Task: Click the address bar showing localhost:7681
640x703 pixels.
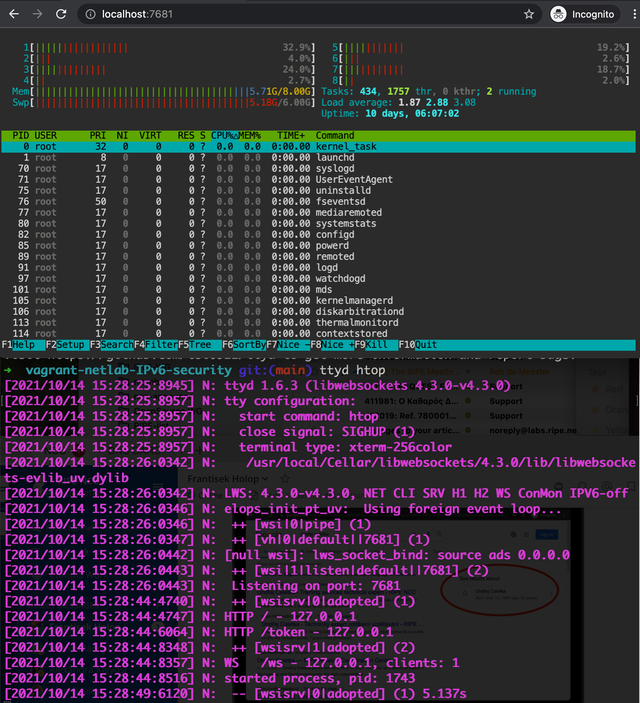Action: pos(305,14)
